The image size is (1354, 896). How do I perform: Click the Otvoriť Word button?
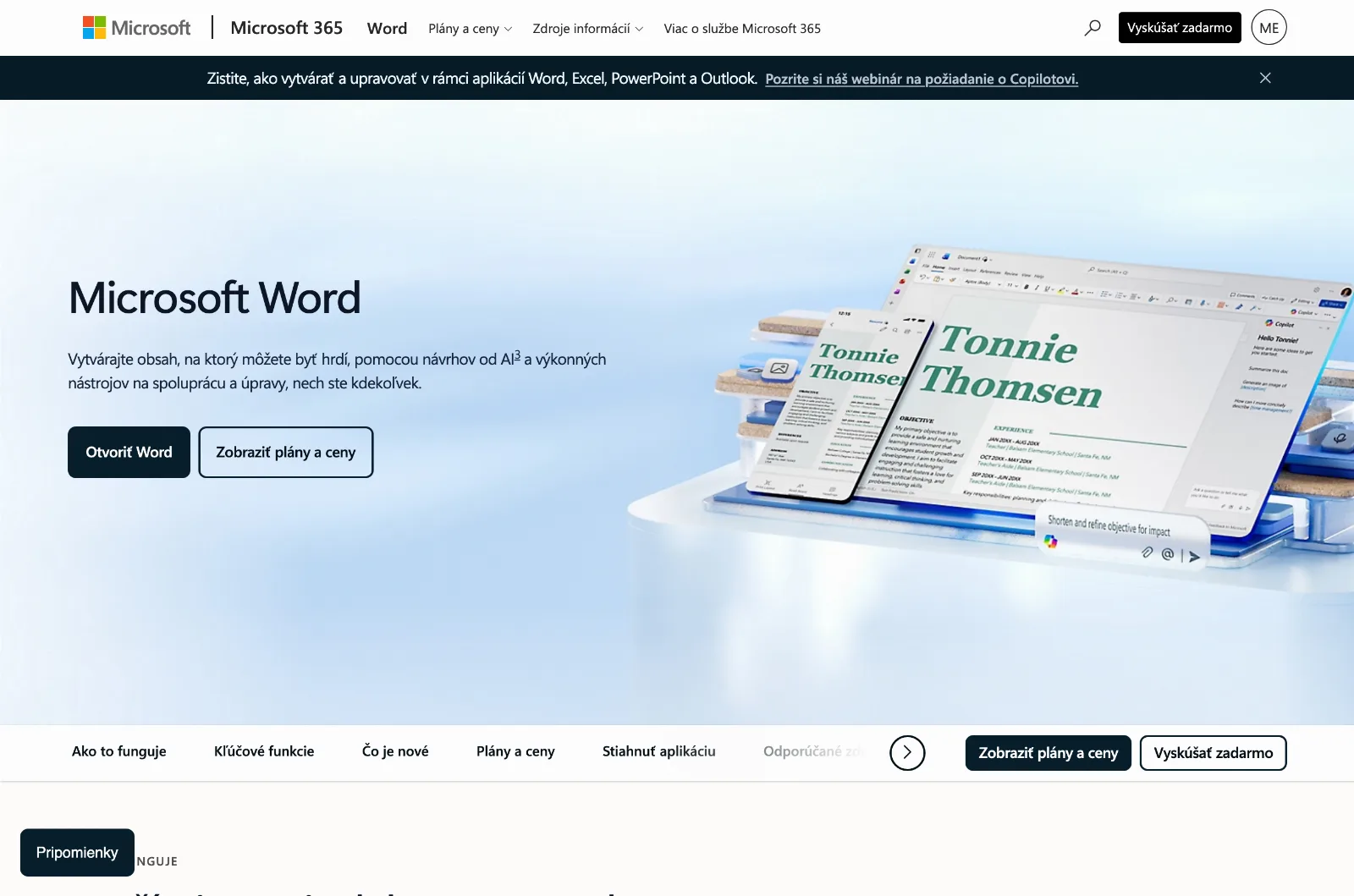click(x=129, y=452)
